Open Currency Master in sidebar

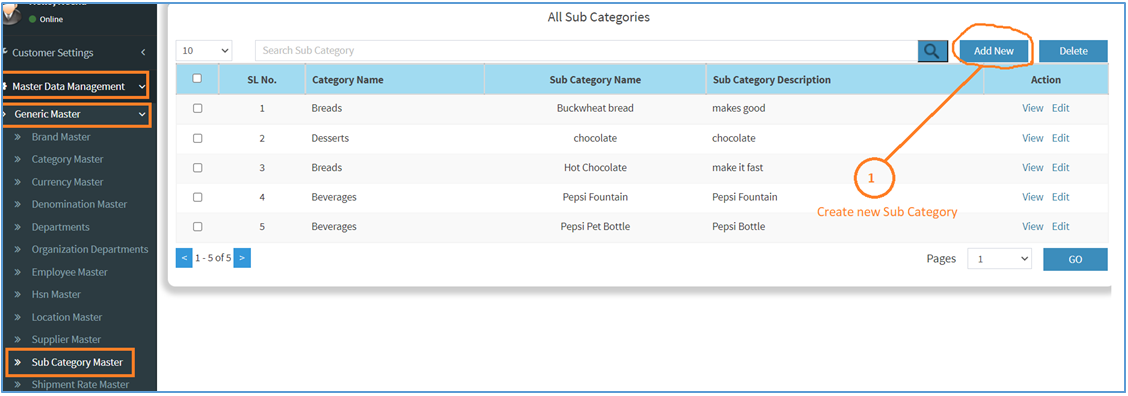tap(68, 182)
